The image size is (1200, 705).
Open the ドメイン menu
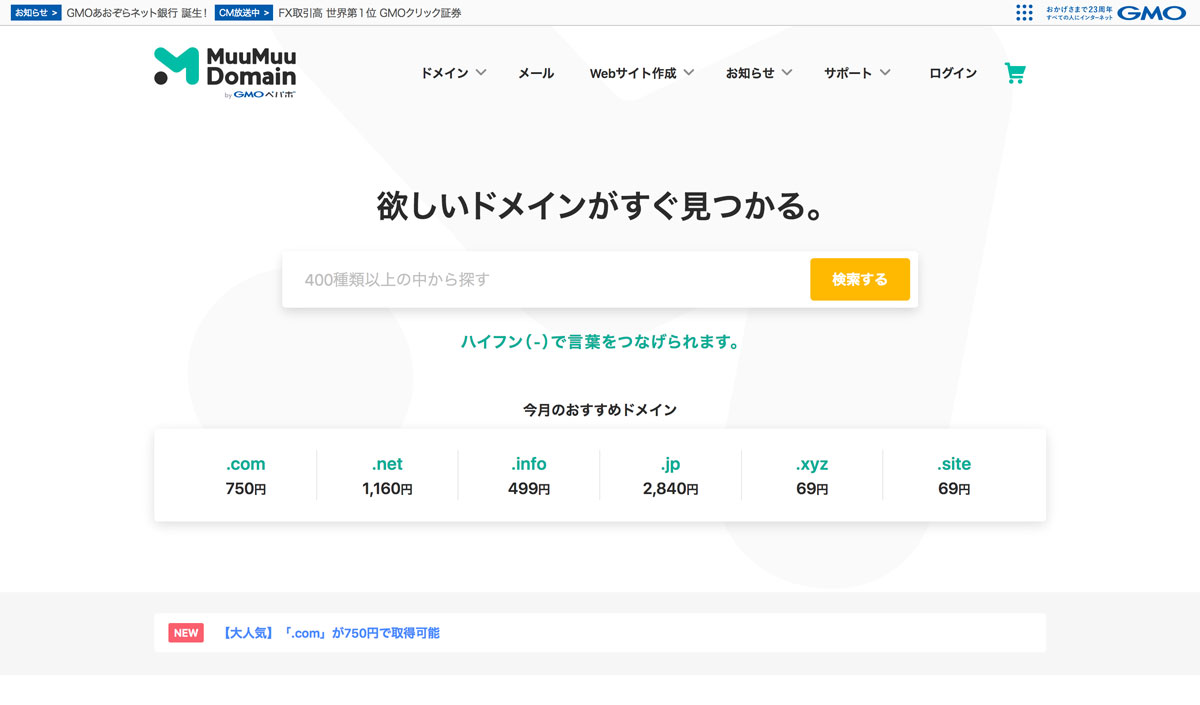pos(444,73)
